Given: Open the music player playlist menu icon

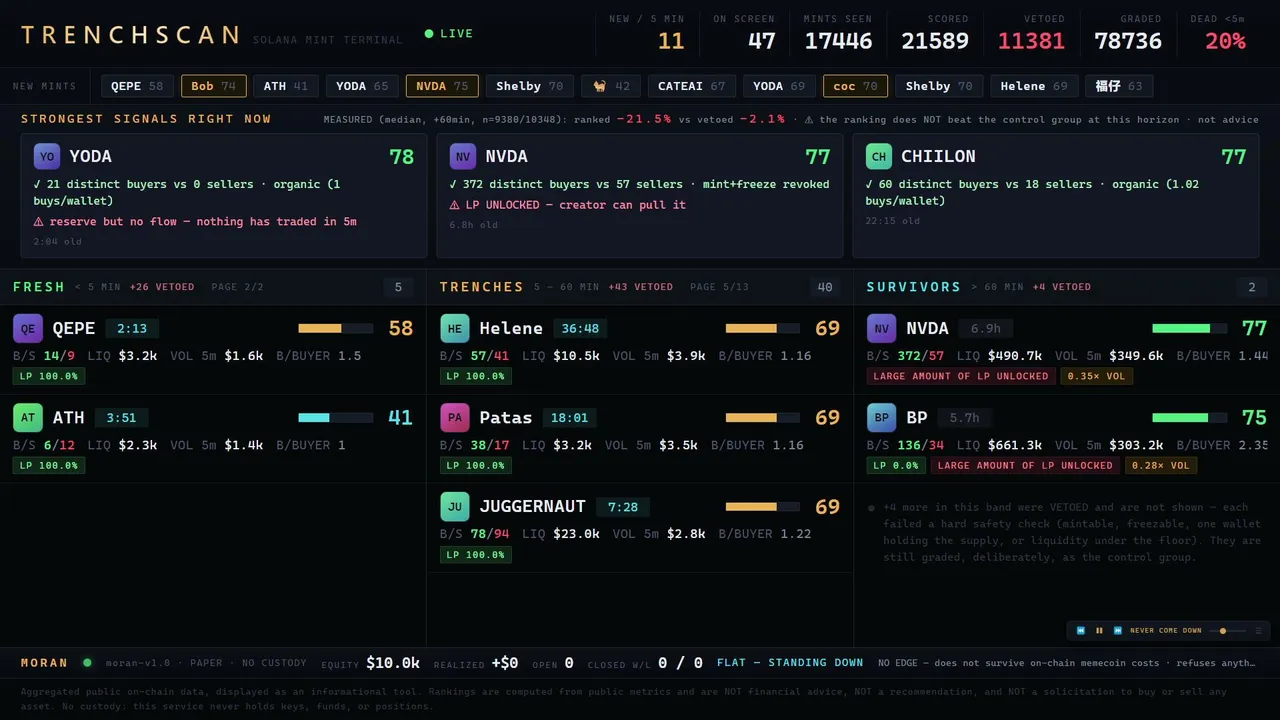Looking at the screenshot, I should coord(1259,631).
